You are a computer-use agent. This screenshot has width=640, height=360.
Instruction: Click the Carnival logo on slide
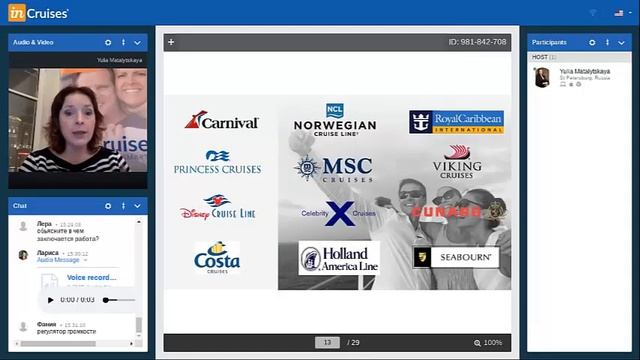click(222, 120)
